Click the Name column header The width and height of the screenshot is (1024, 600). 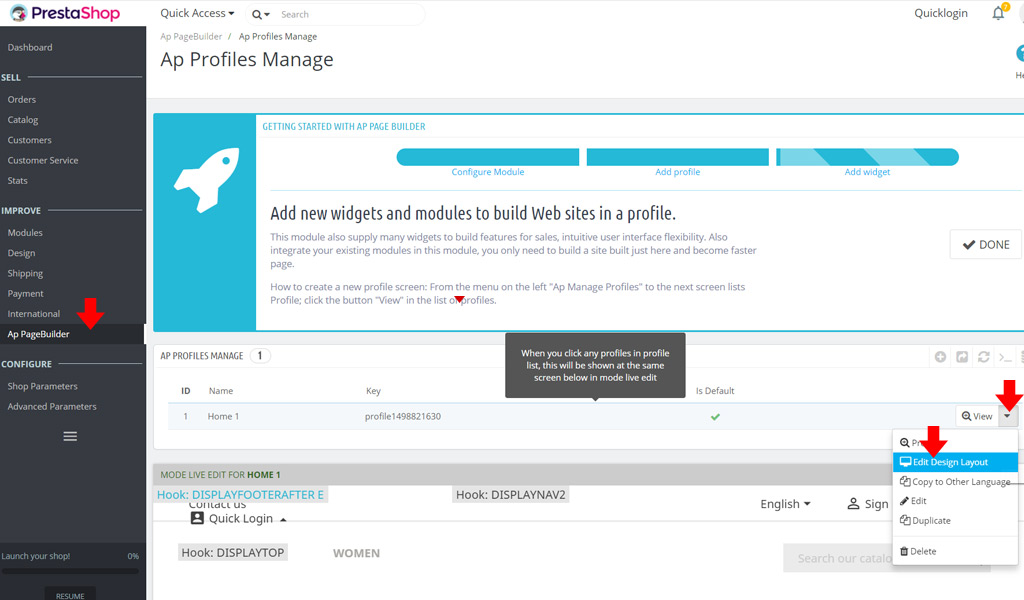[x=221, y=390]
